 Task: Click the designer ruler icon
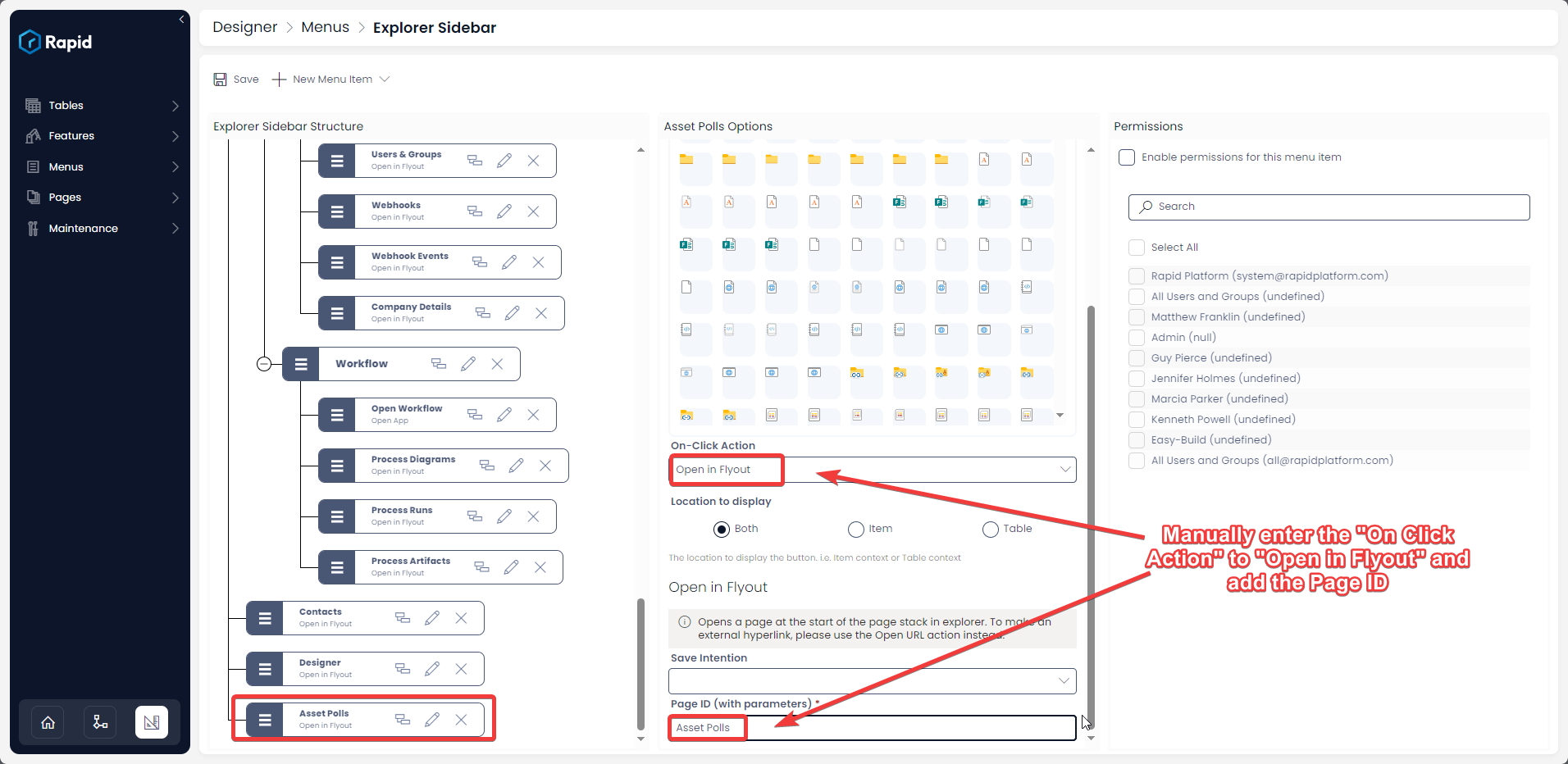(x=152, y=722)
